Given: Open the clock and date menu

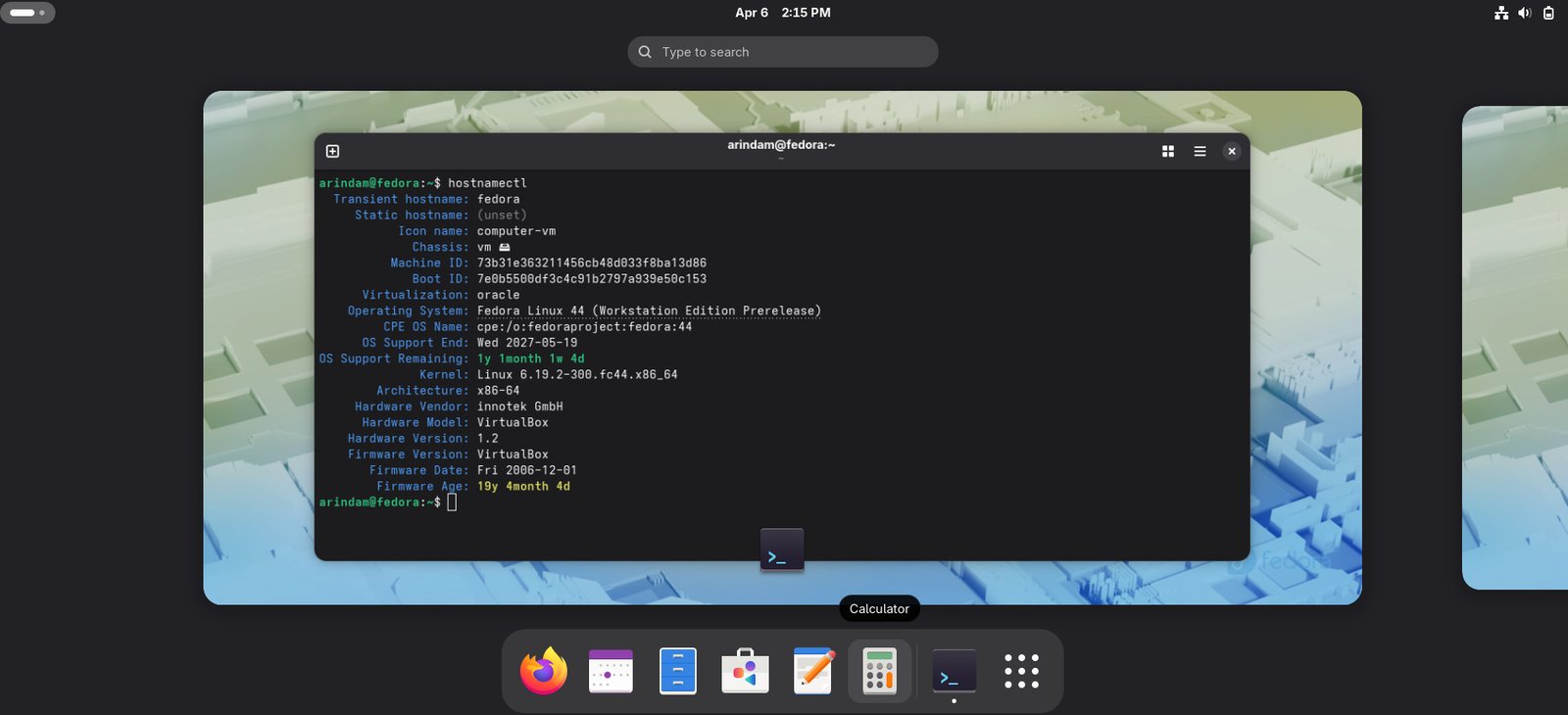Looking at the screenshot, I should click(783, 13).
